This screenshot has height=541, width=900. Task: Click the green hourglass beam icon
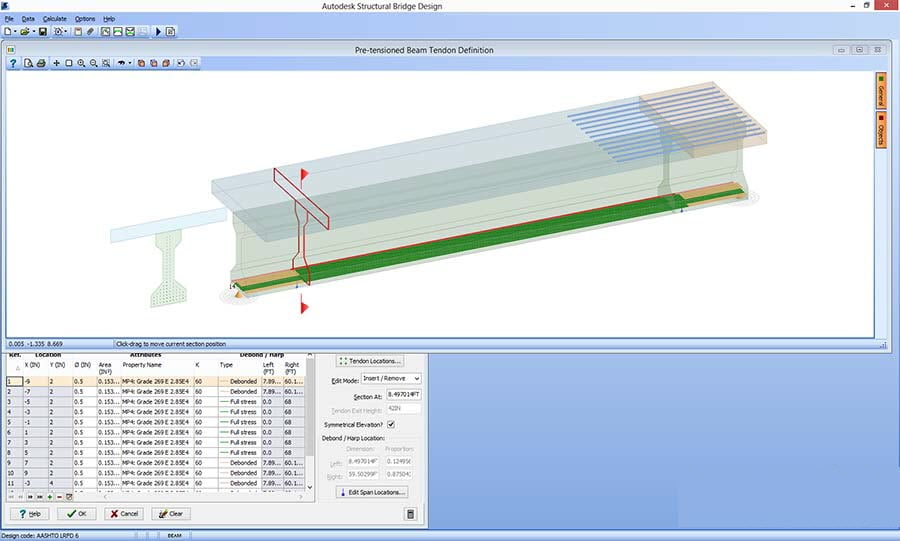pos(130,32)
